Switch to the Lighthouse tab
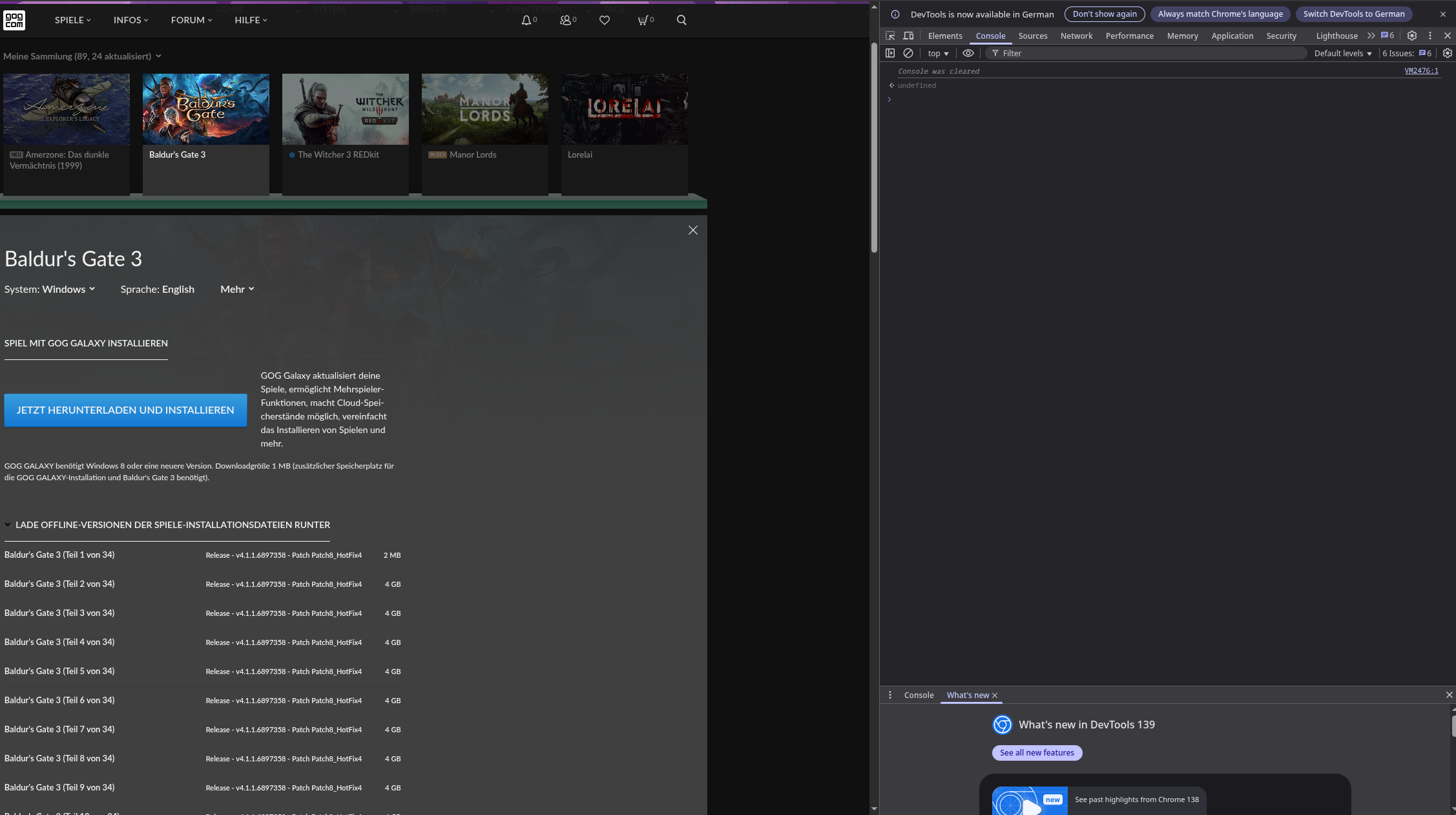This screenshot has height=815, width=1456. tap(1336, 36)
